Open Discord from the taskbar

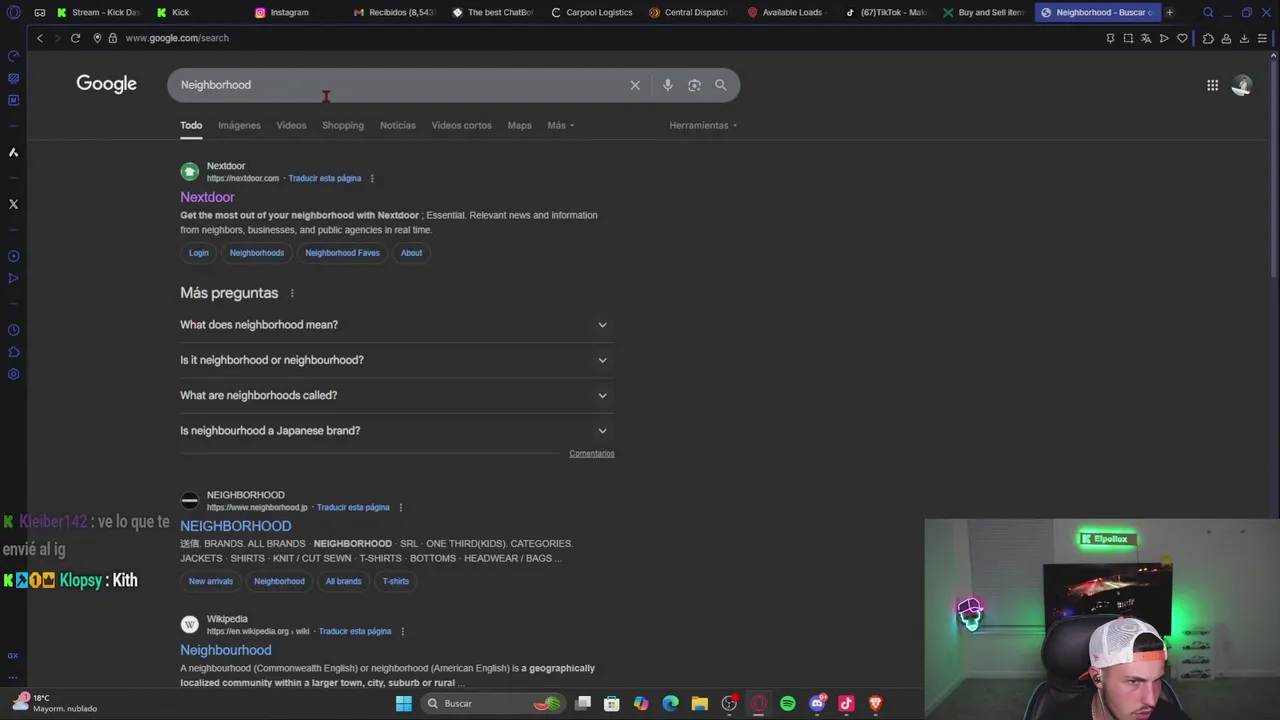click(x=817, y=704)
